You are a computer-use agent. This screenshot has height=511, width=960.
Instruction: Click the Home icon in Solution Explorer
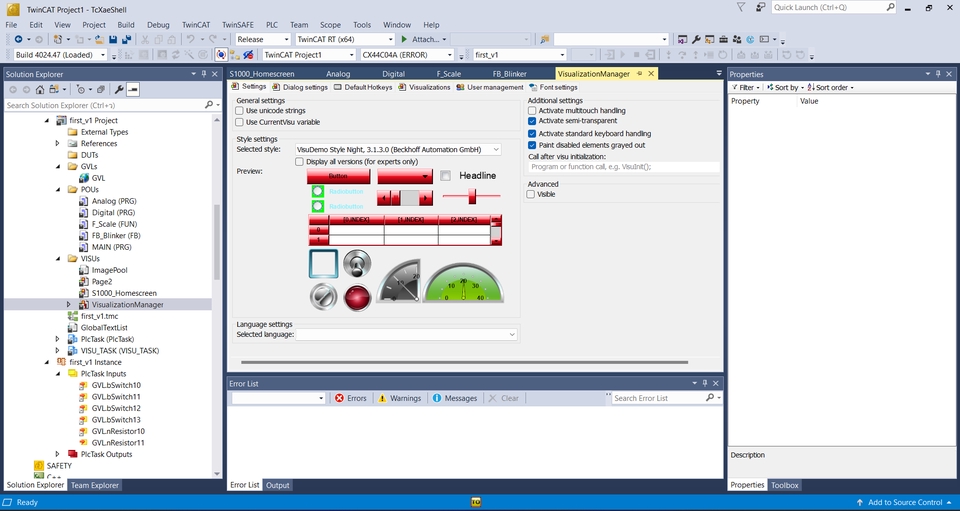[40, 90]
